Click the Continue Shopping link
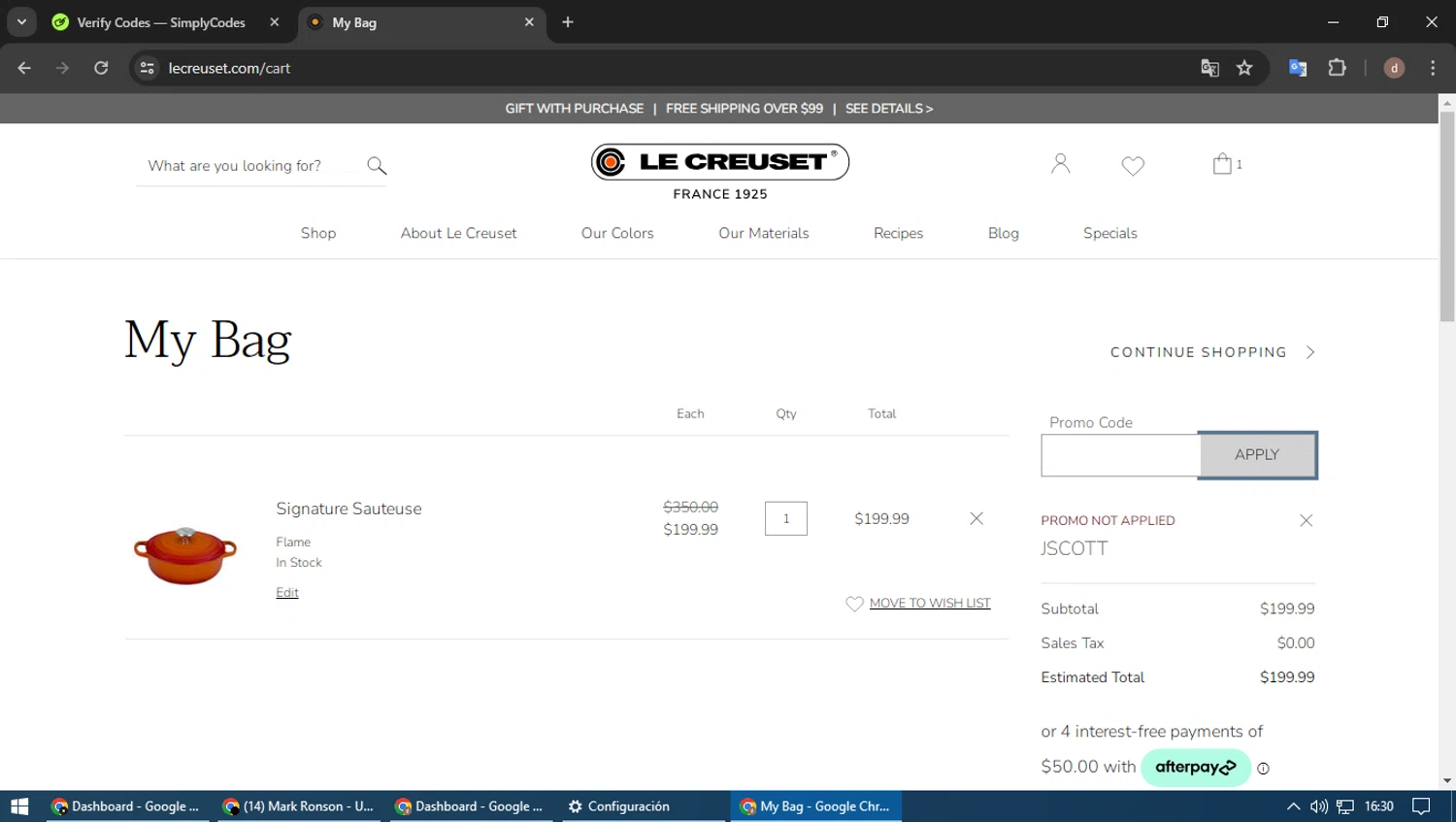The width and height of the screenshot is (1456, 822). coord(1199,352)
